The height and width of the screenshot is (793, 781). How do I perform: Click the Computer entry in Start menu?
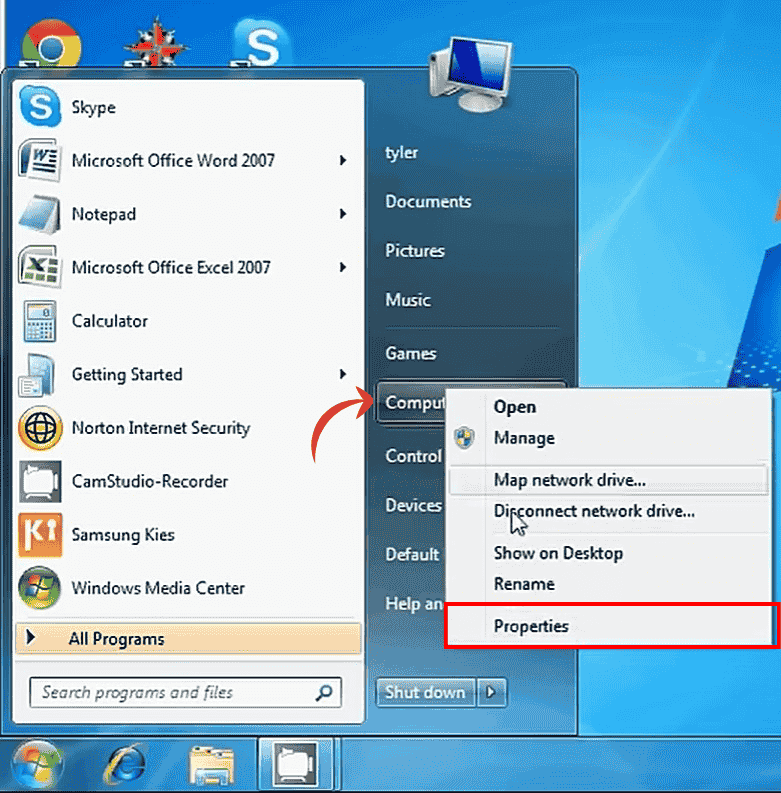pyautogui.click(x=411, y=403)
